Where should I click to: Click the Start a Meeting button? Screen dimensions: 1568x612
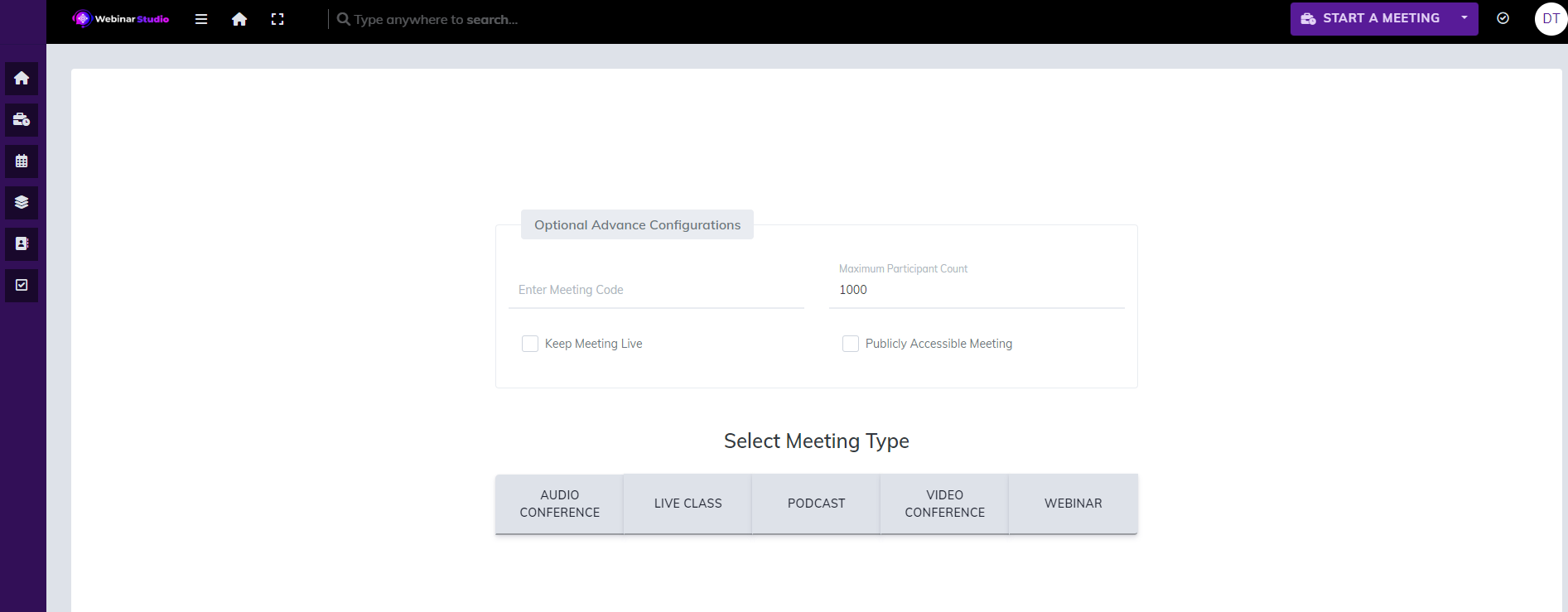tap(1371, 18)
